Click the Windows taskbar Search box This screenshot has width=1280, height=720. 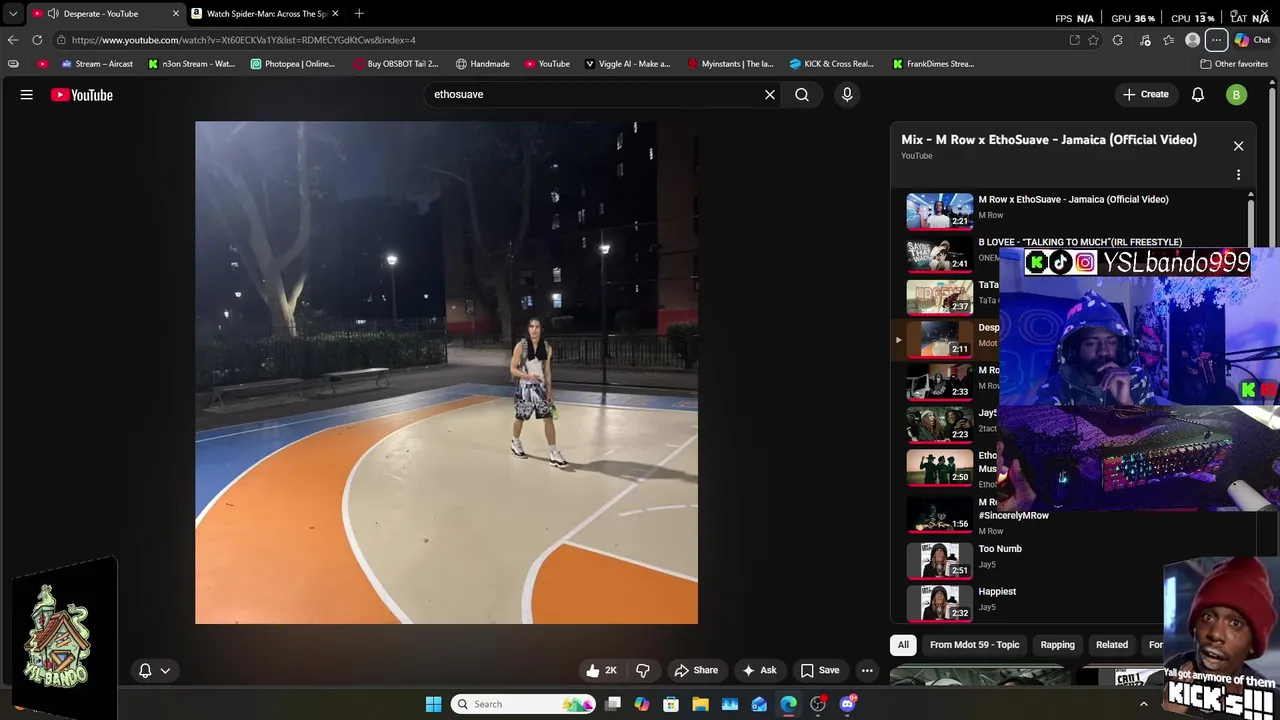point(525,704)
